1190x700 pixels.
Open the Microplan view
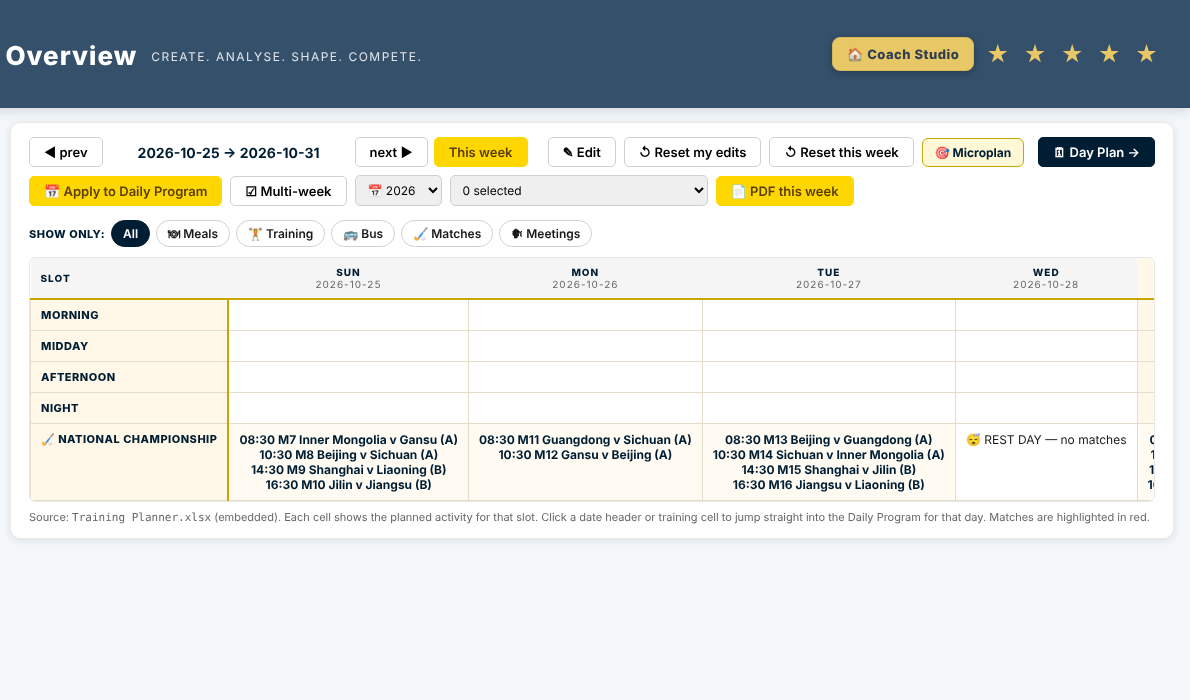pyautogui.click(x=972, y=152)
